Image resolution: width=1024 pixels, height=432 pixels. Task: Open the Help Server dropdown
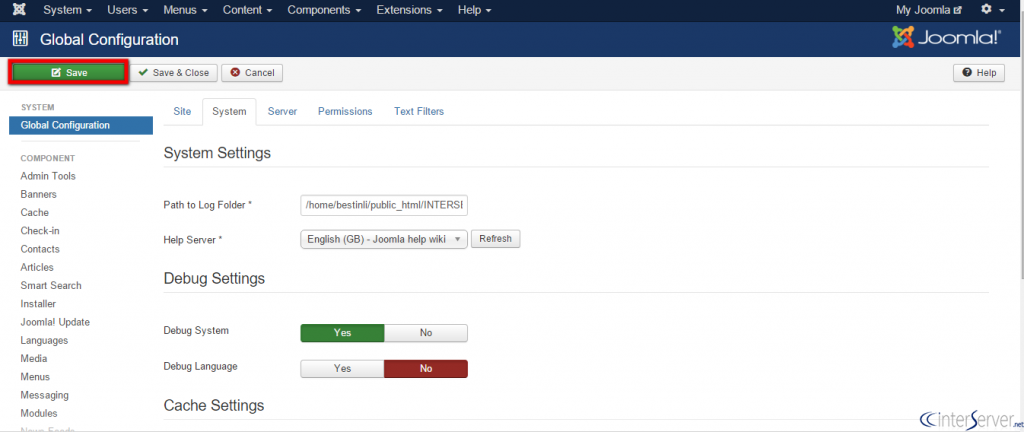[x=384, y=239]
